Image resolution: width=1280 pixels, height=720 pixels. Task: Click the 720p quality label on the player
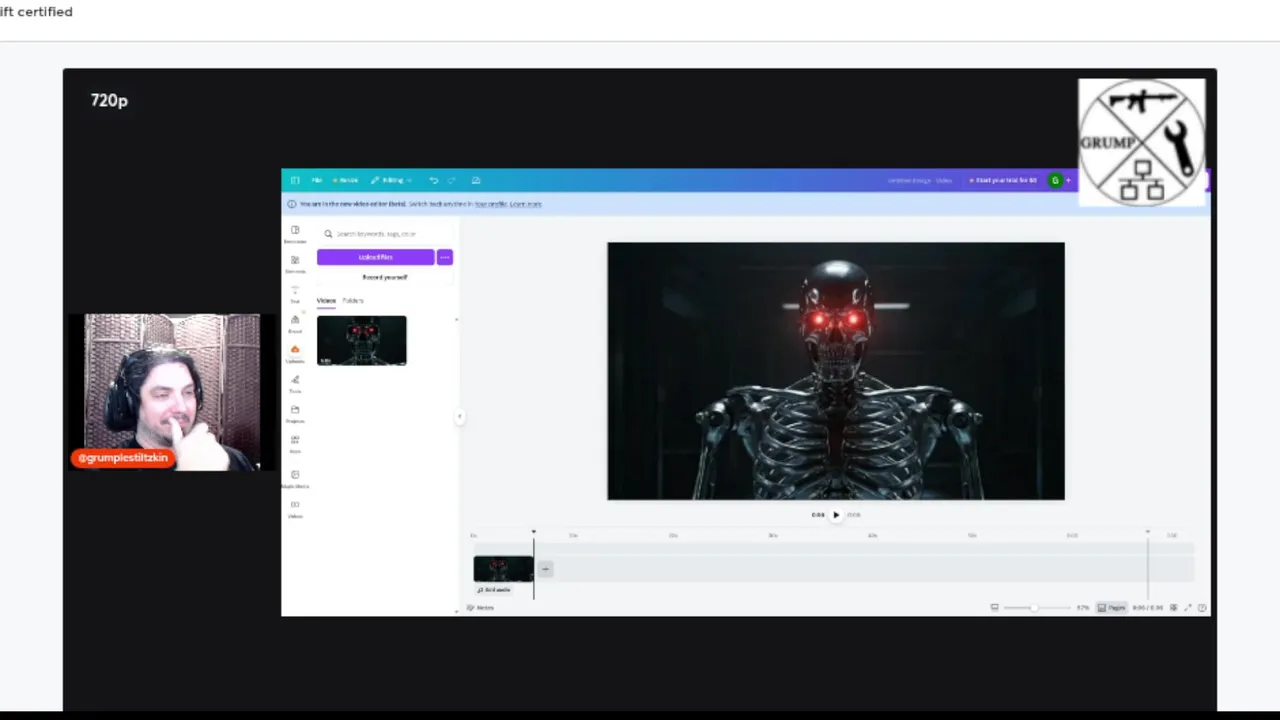click(x=109, y=100)
